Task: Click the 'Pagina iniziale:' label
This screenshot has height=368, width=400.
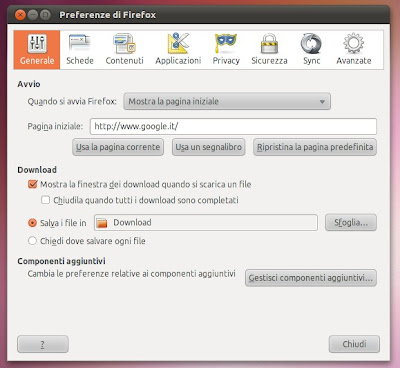Action: (55, 126)
